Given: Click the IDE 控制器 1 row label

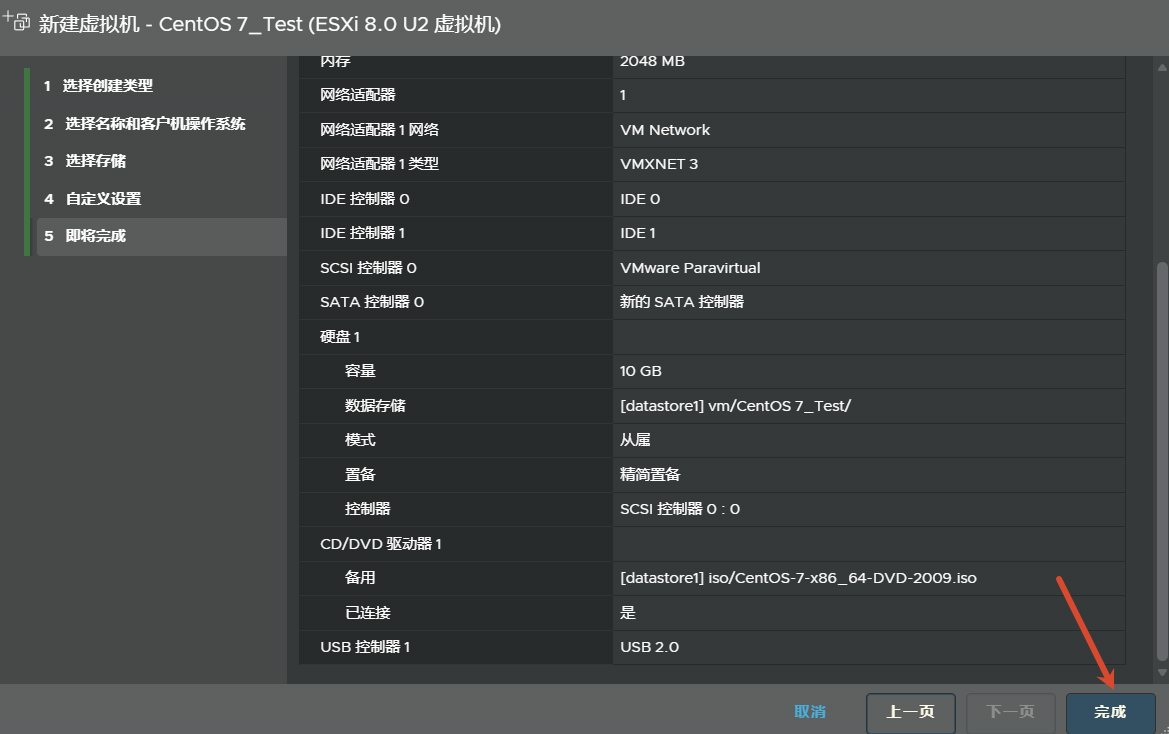Looking at the screenshot, I should click(362, 233).
